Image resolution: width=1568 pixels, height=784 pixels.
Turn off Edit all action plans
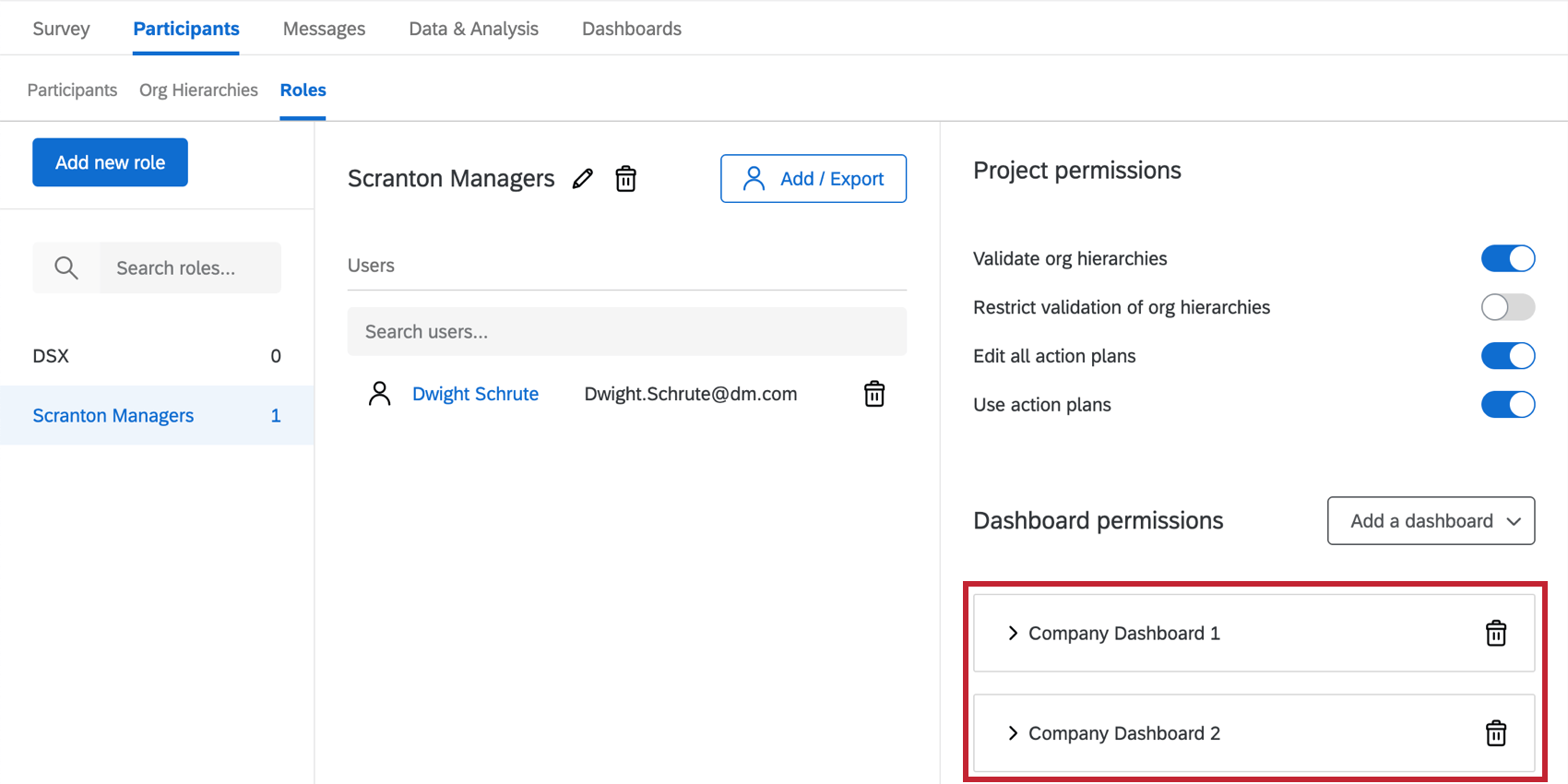pos(1507,356)
